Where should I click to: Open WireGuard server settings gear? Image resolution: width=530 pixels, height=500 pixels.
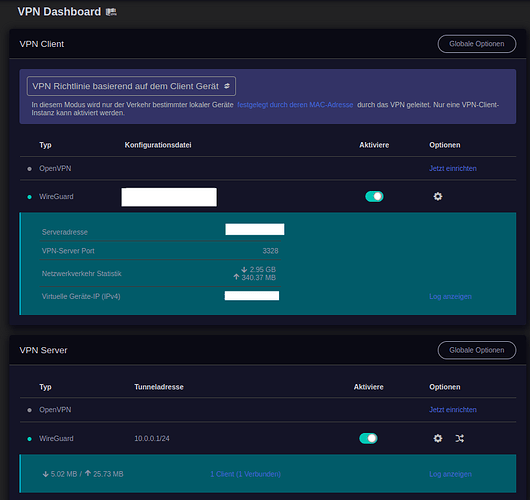[438, 438]
